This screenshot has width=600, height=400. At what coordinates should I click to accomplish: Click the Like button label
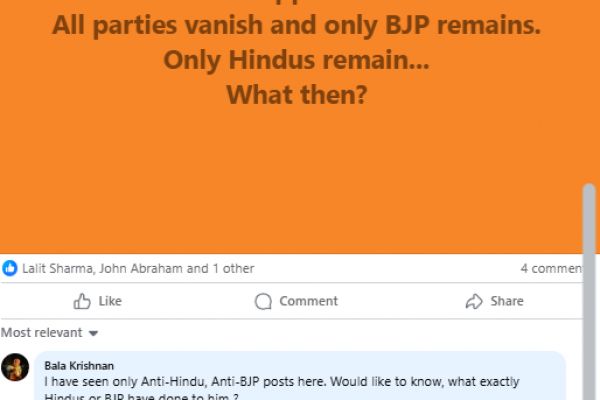pyautogui.click(x=110, y=301)
